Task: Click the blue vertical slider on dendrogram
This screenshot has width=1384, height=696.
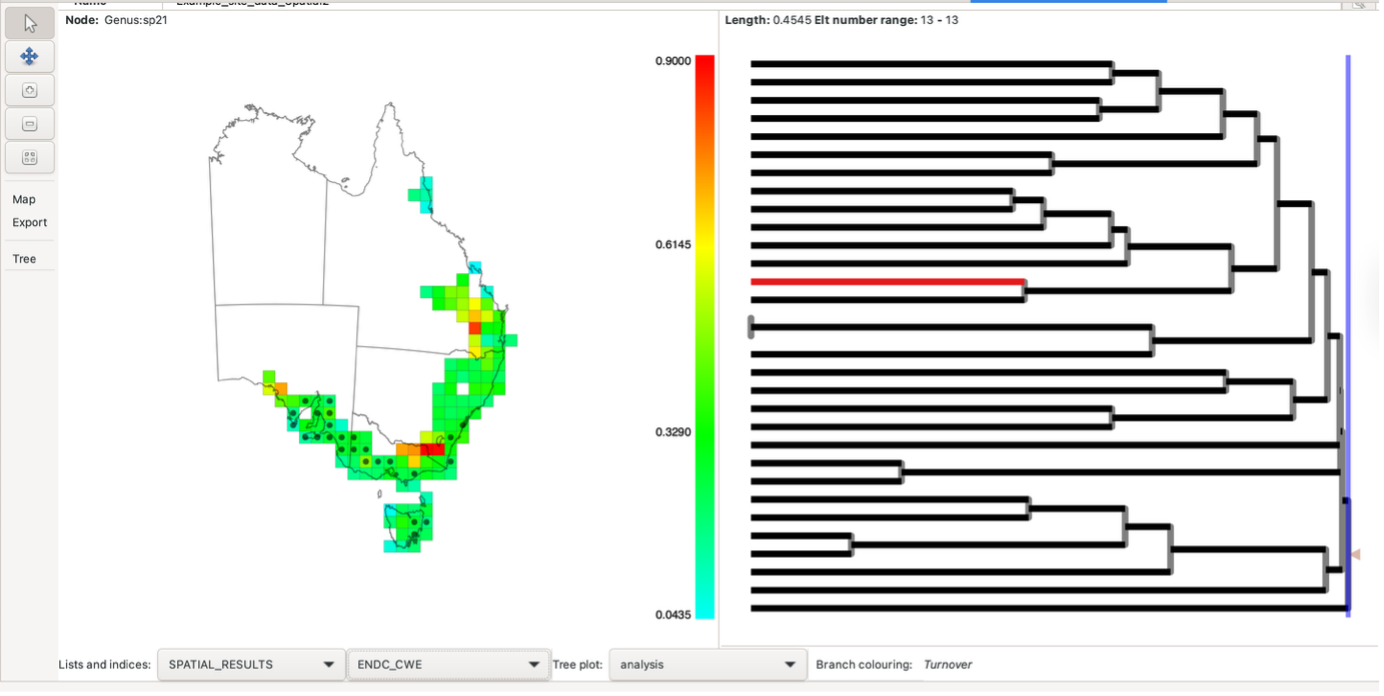Action: [1348, 250]
